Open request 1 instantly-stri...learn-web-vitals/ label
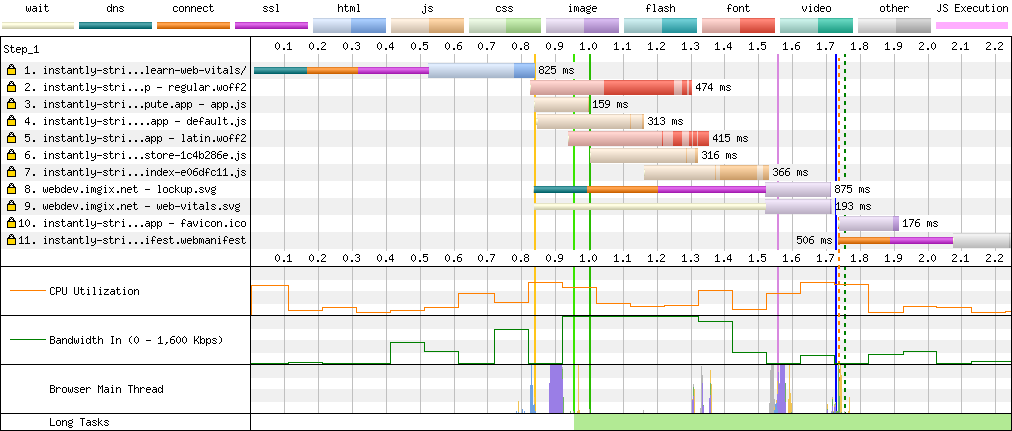 tap(135, 70)
